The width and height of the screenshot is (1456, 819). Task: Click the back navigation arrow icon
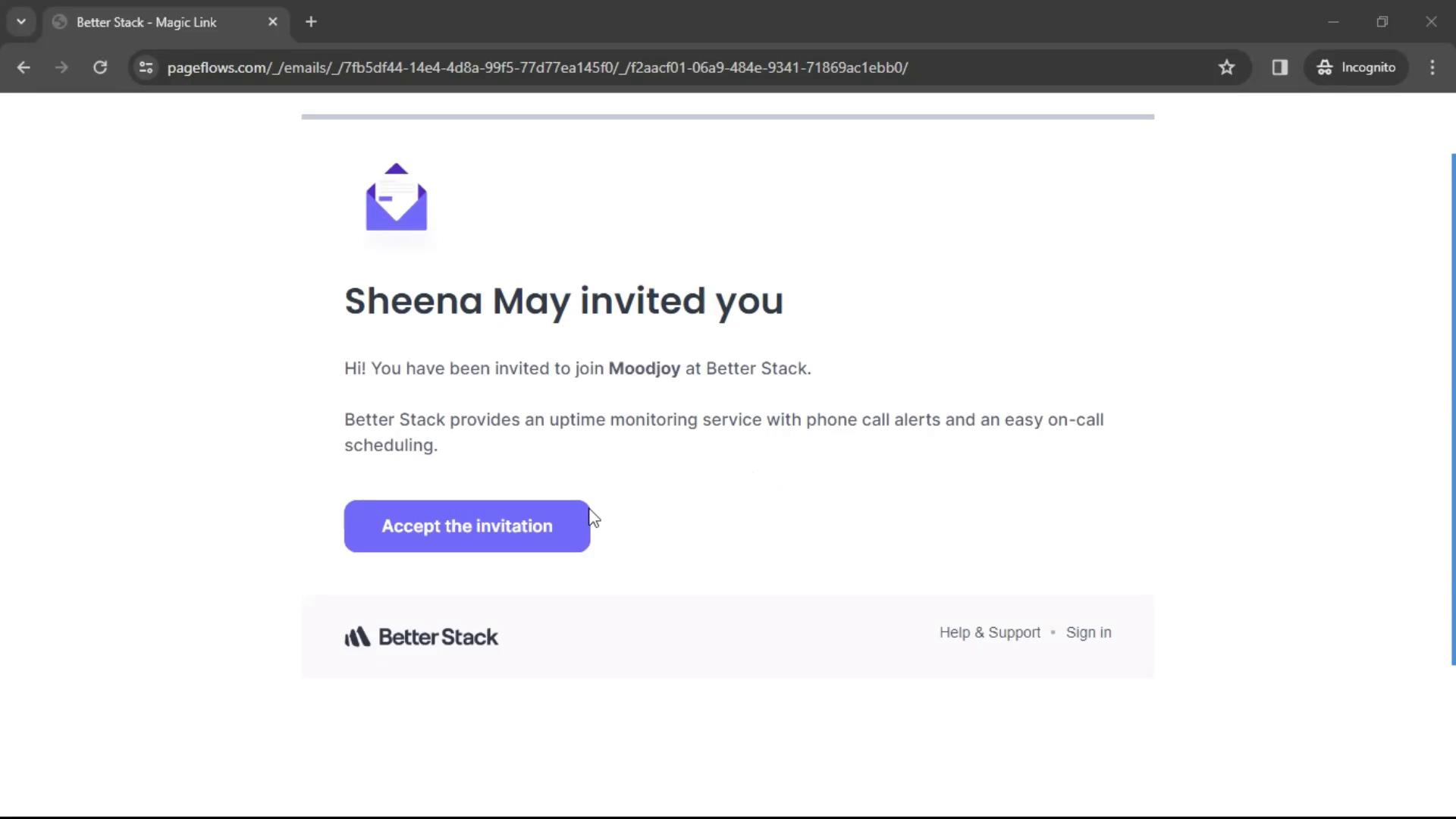click(x=23, y=67)
